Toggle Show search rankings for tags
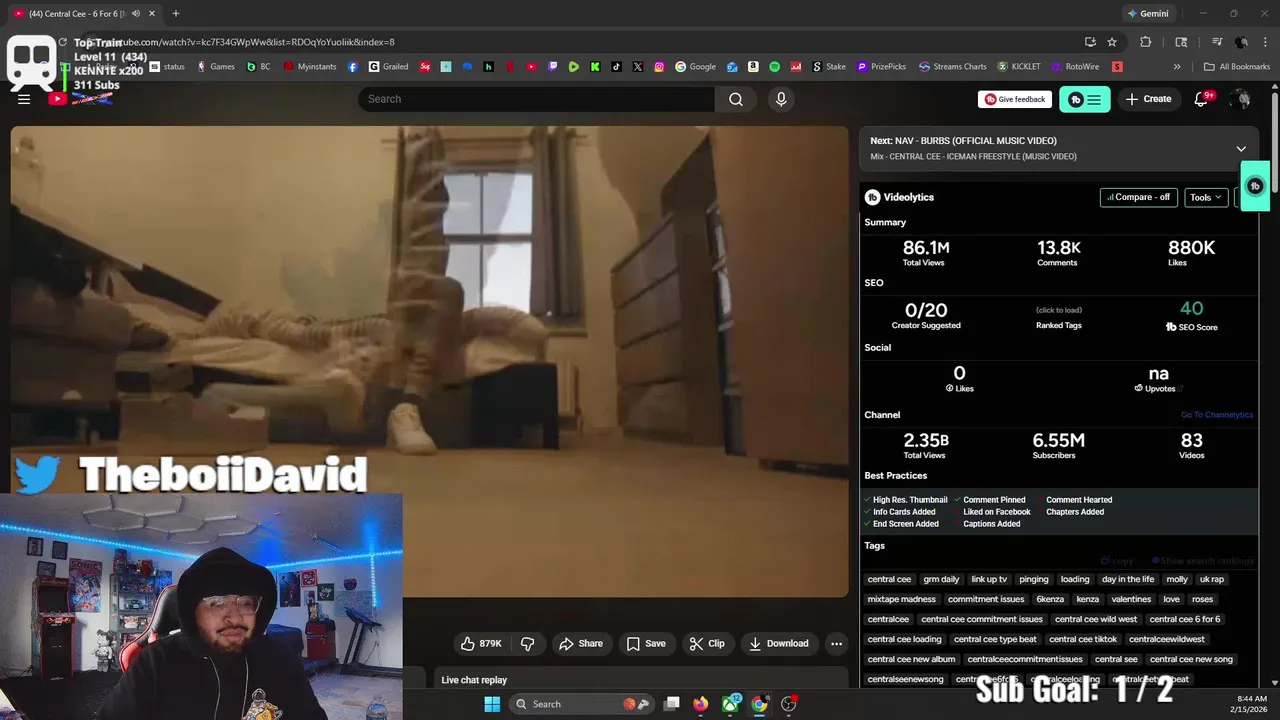The width and height of the screenshot is (1280, 720). point(1203,561)
